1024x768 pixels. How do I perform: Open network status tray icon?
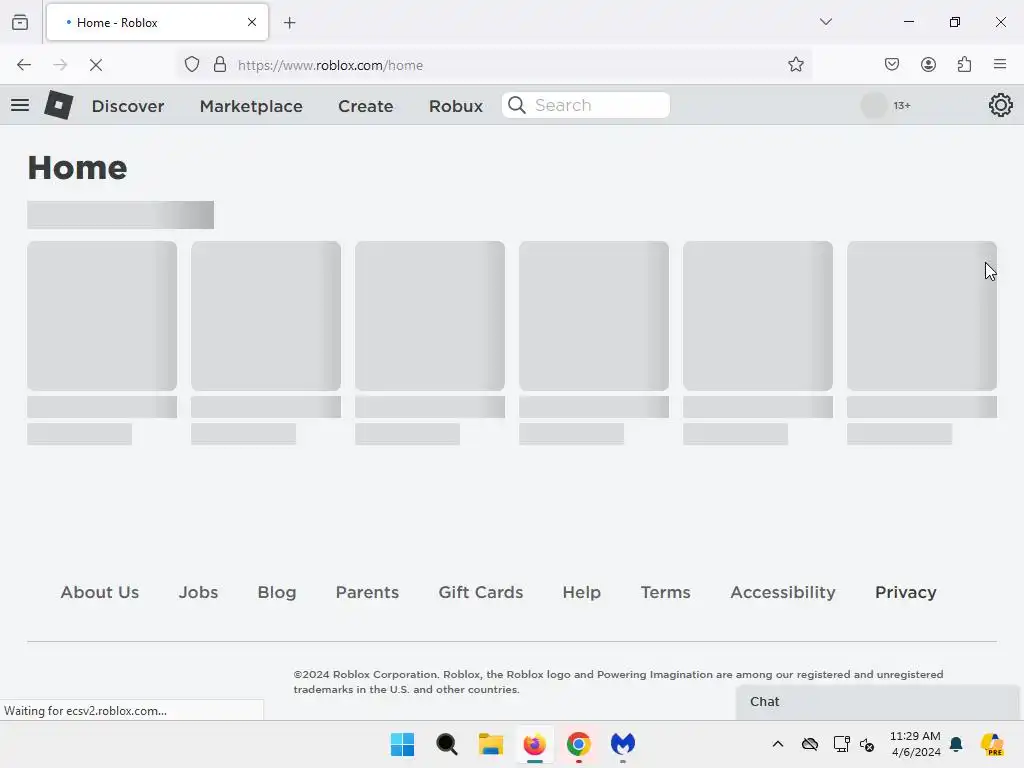pyautogui.click(x=841, y=744)
